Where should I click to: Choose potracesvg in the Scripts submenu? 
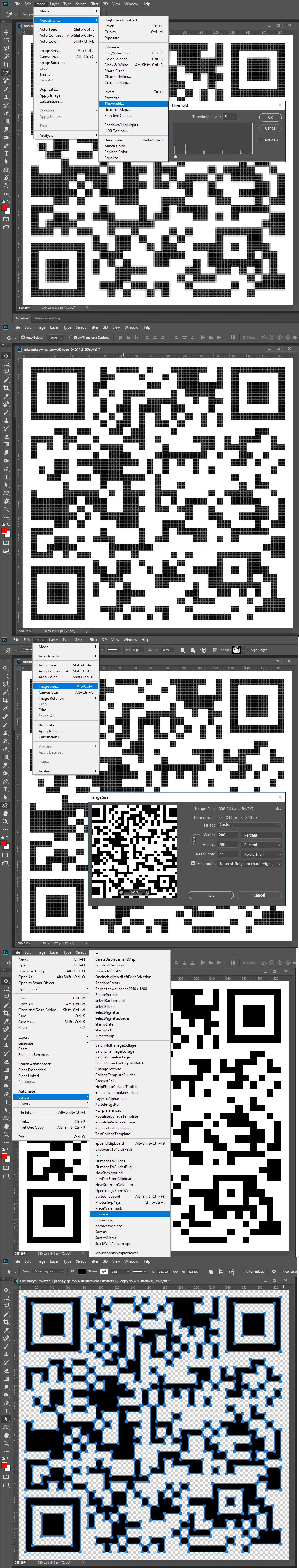(x=130, y=1220)
